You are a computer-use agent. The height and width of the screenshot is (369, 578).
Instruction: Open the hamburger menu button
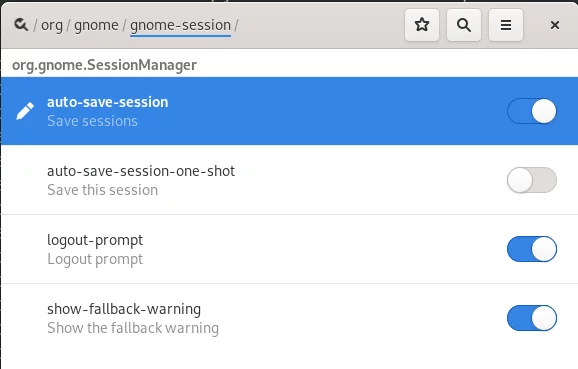coord(506,25)
